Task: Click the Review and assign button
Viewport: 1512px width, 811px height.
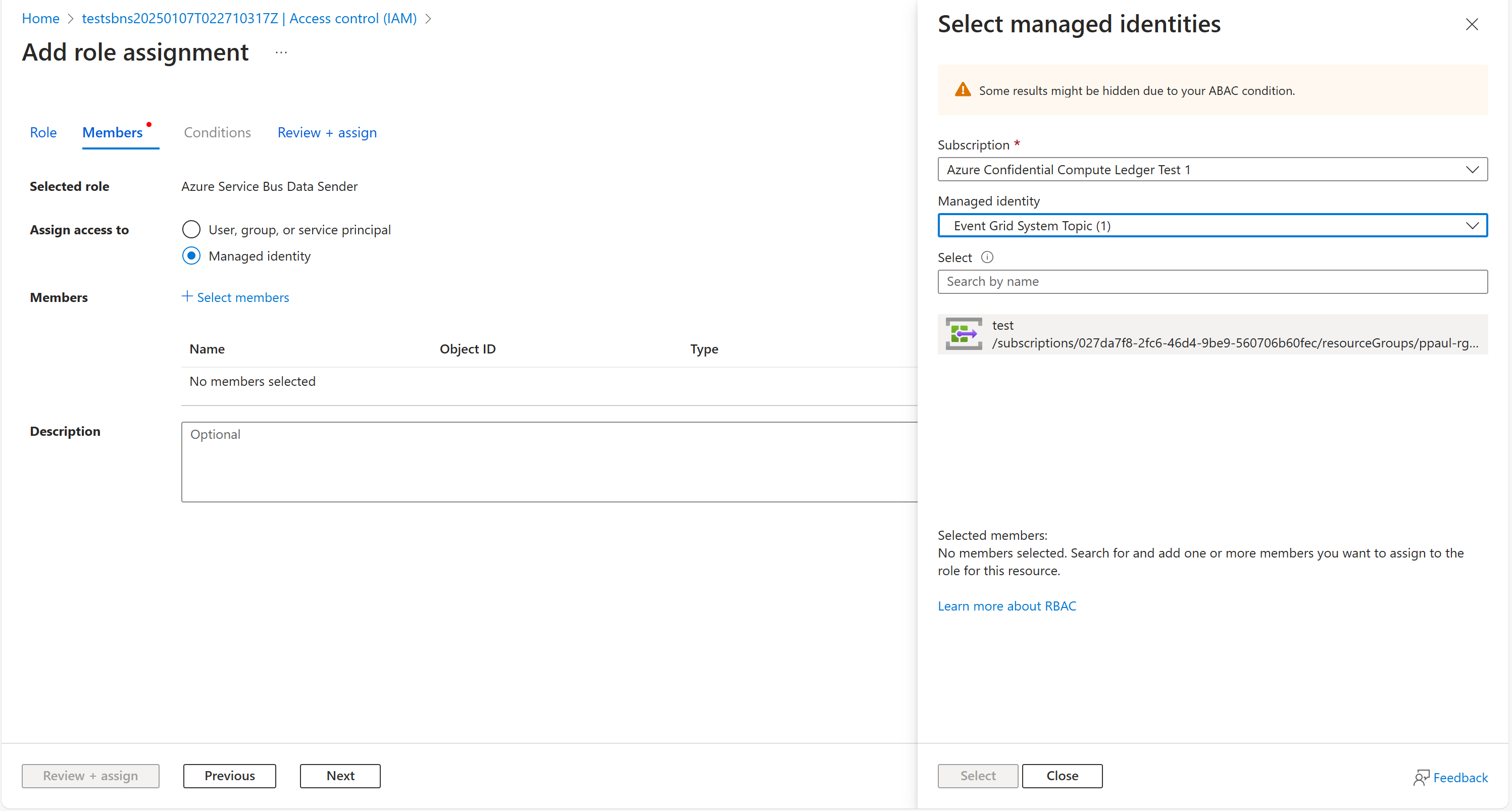Action: click(90, 775)
